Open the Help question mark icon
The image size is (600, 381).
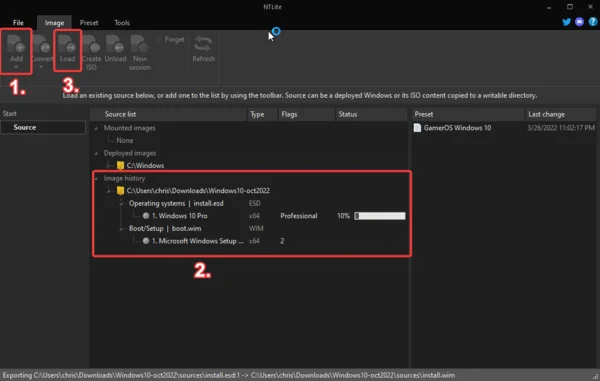[593, 22]
